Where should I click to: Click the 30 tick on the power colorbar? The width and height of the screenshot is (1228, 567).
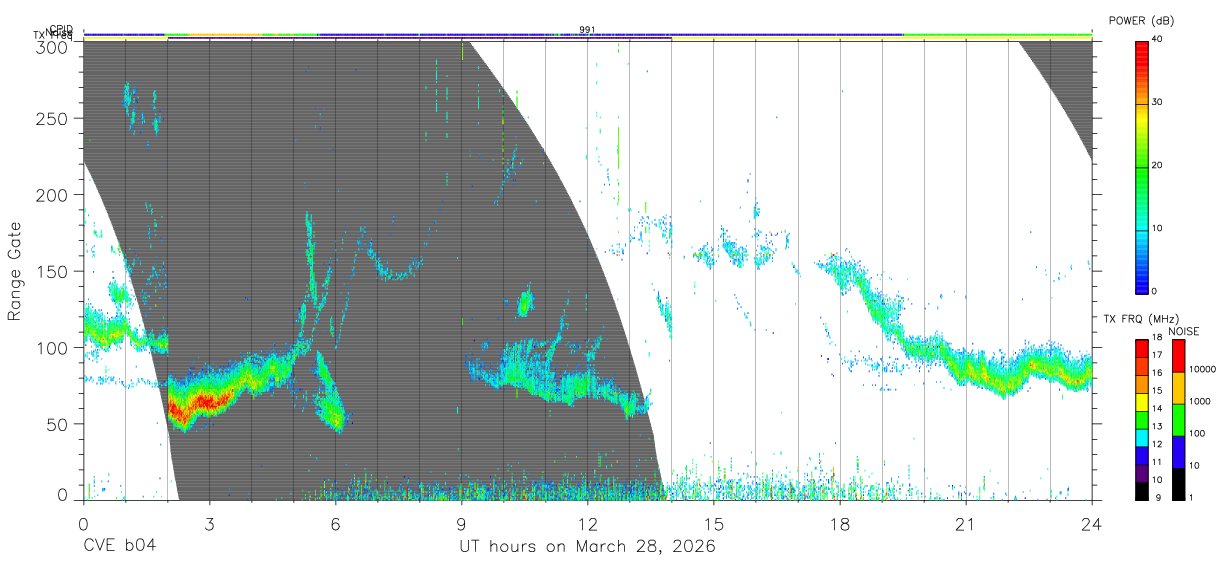pos(1158,102)
